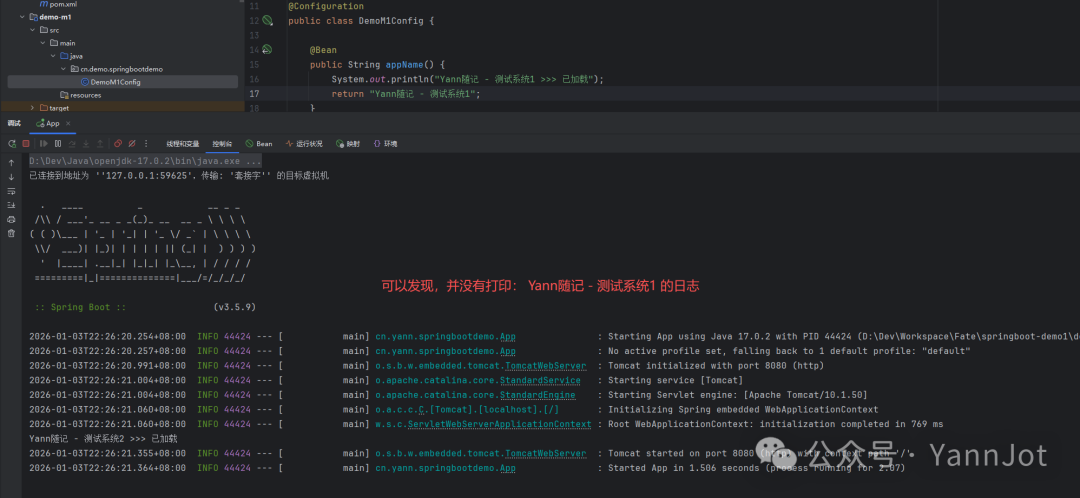
Task: Open the 环境 tab
Action: pyautogui.click(x=385, y=144)
